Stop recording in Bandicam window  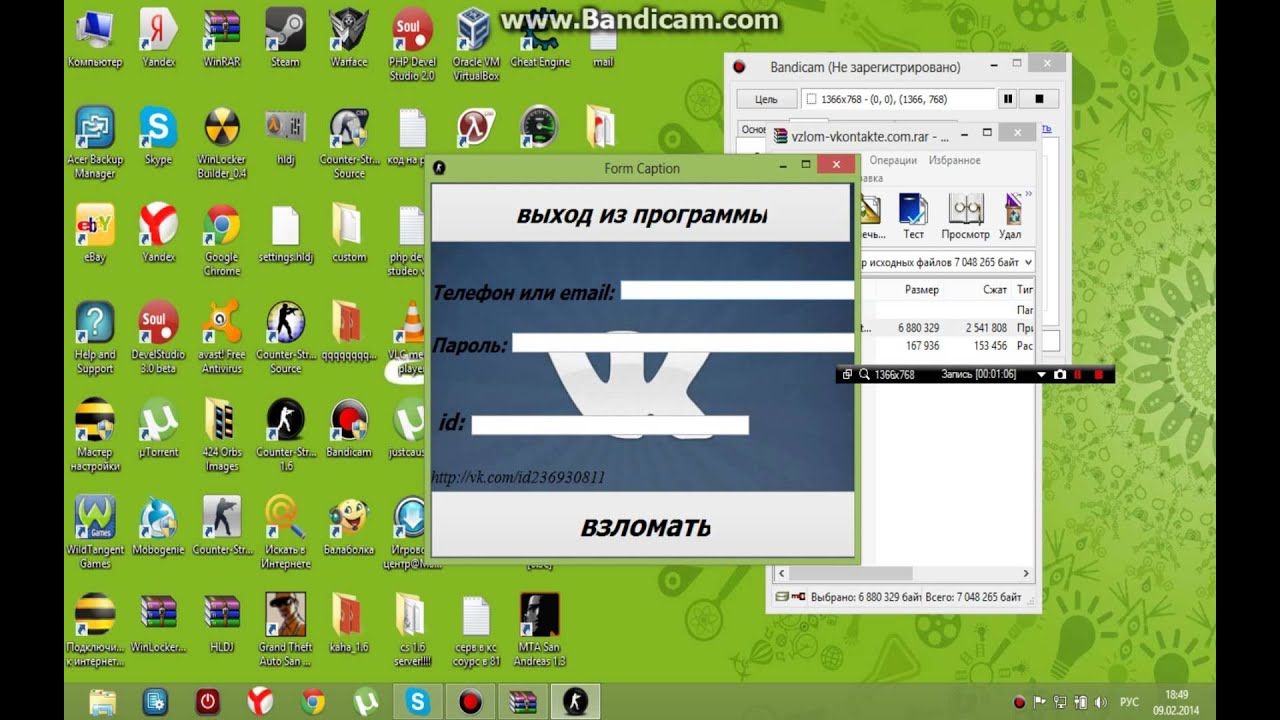[x=1039, y=99]
